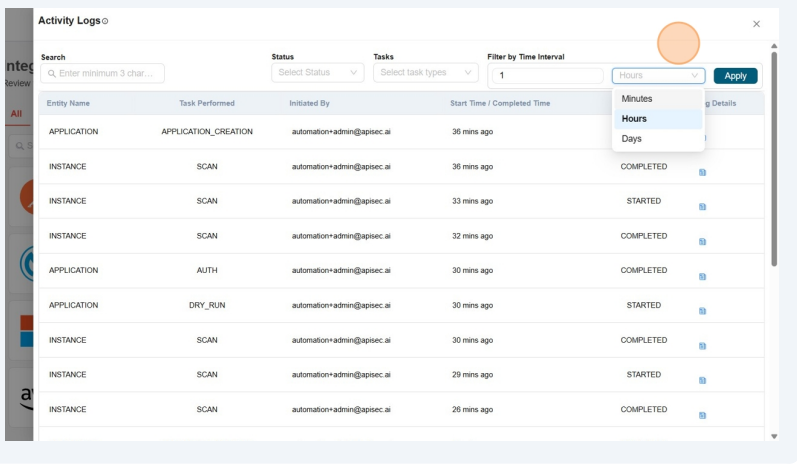The width and height of the screenshot is (797, 471).
Task: Select the APPLICATION_CREATION task cell
Action: [x=207, y=132]
